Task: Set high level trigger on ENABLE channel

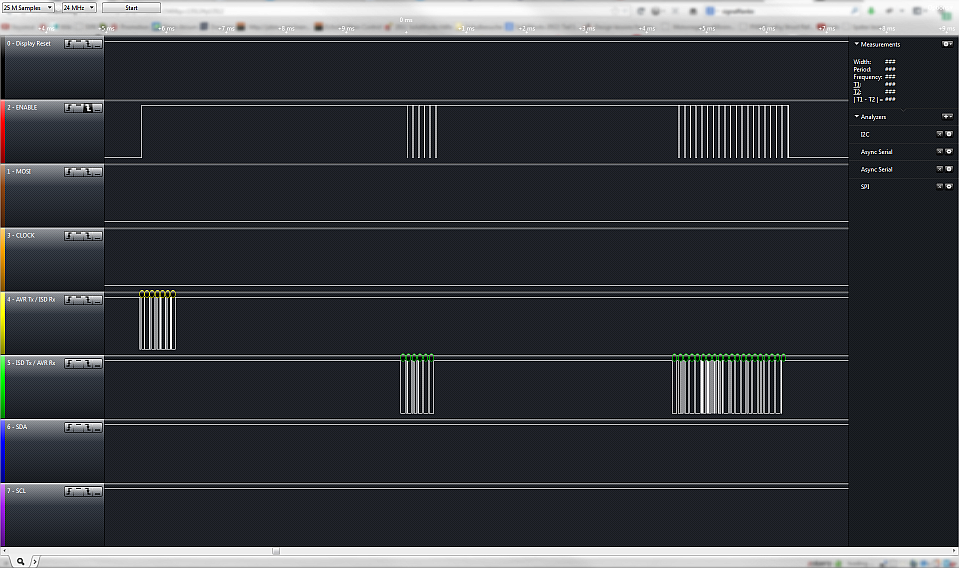Action: click(78, 108)
